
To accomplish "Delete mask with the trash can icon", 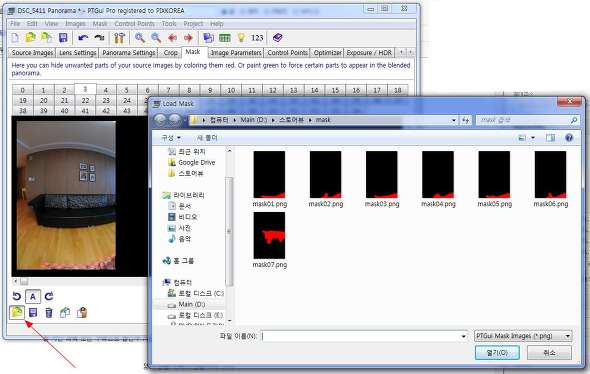I will point(49,313).
